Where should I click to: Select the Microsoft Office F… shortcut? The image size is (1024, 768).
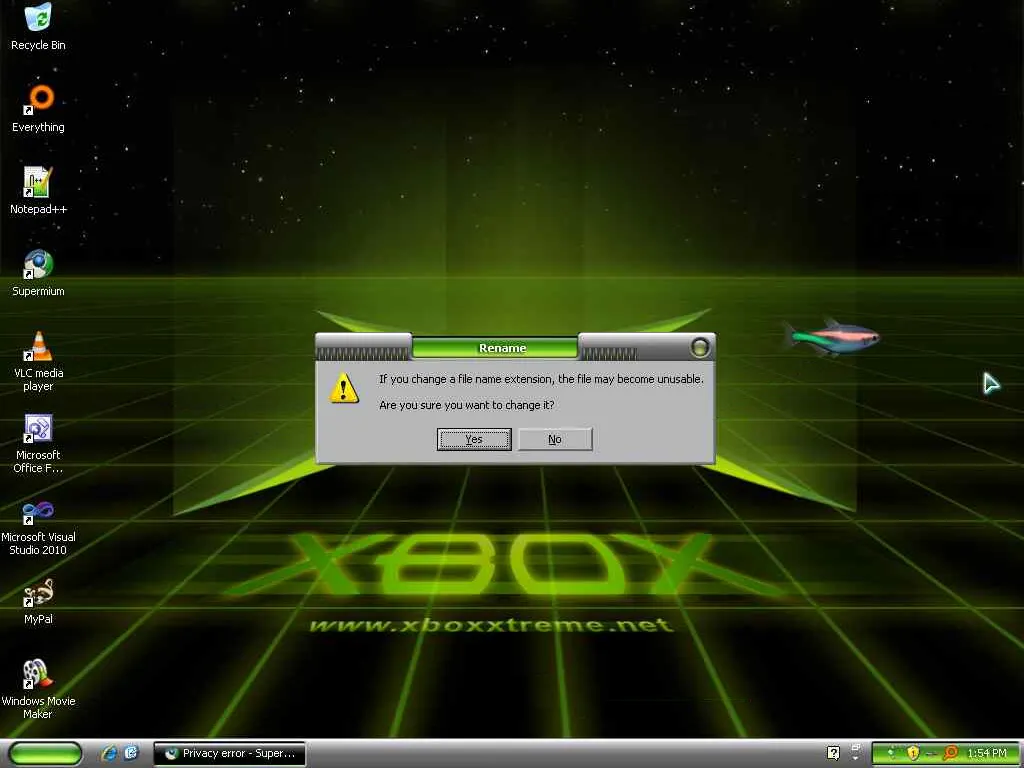coord(38,444)
